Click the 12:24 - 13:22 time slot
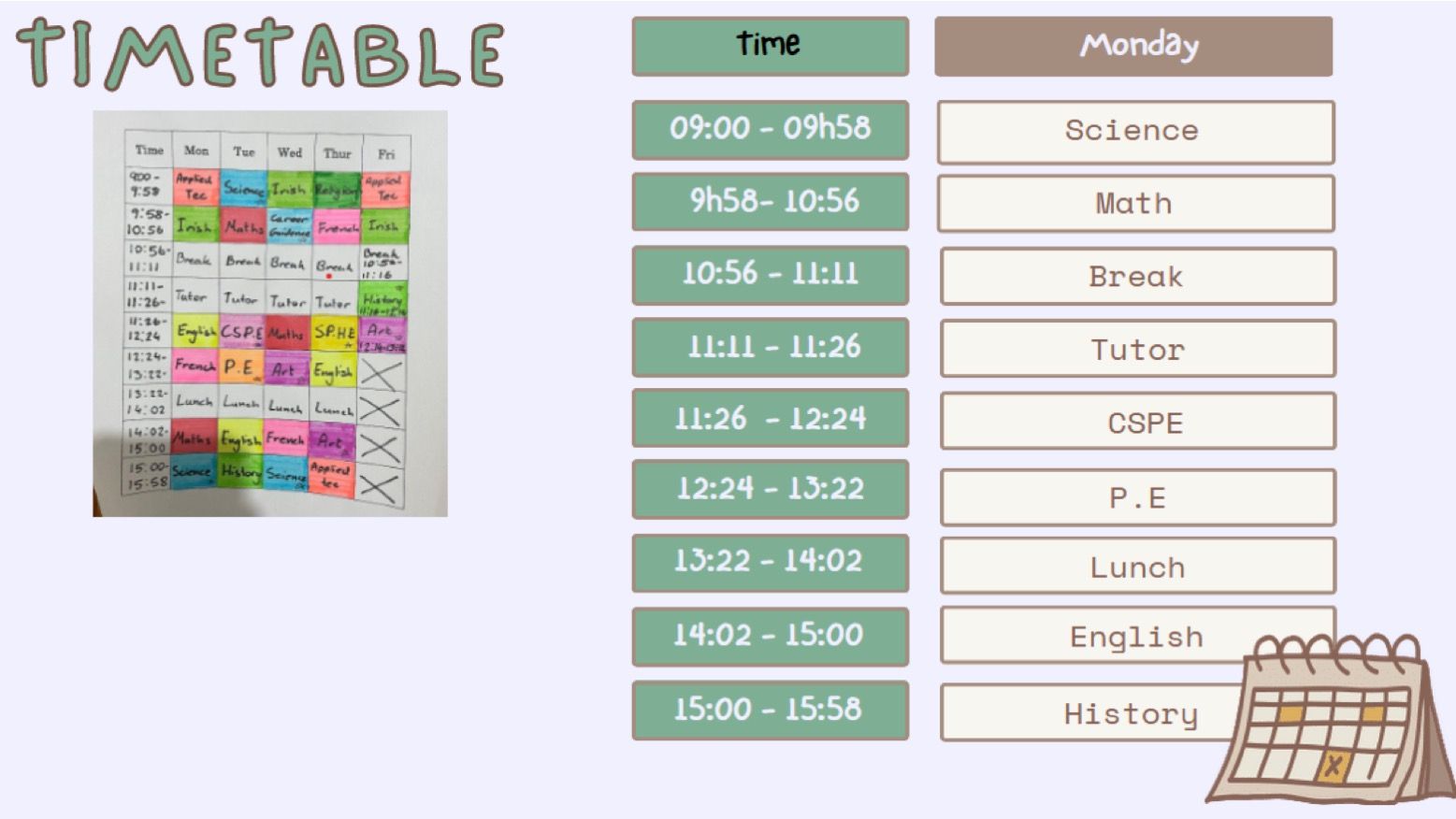The height and width of the screenshot is (819, 1456). [770, 489]
